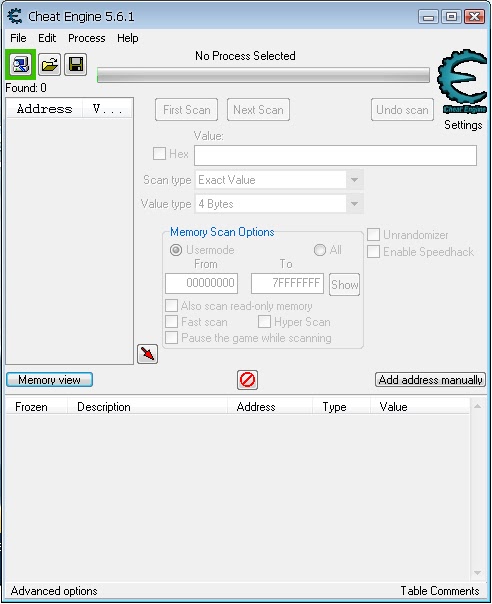Image resolution: width=492 pixels, height=604 pixels.
Task: Open the Edit menu
Action: click(x=47, y=38)
